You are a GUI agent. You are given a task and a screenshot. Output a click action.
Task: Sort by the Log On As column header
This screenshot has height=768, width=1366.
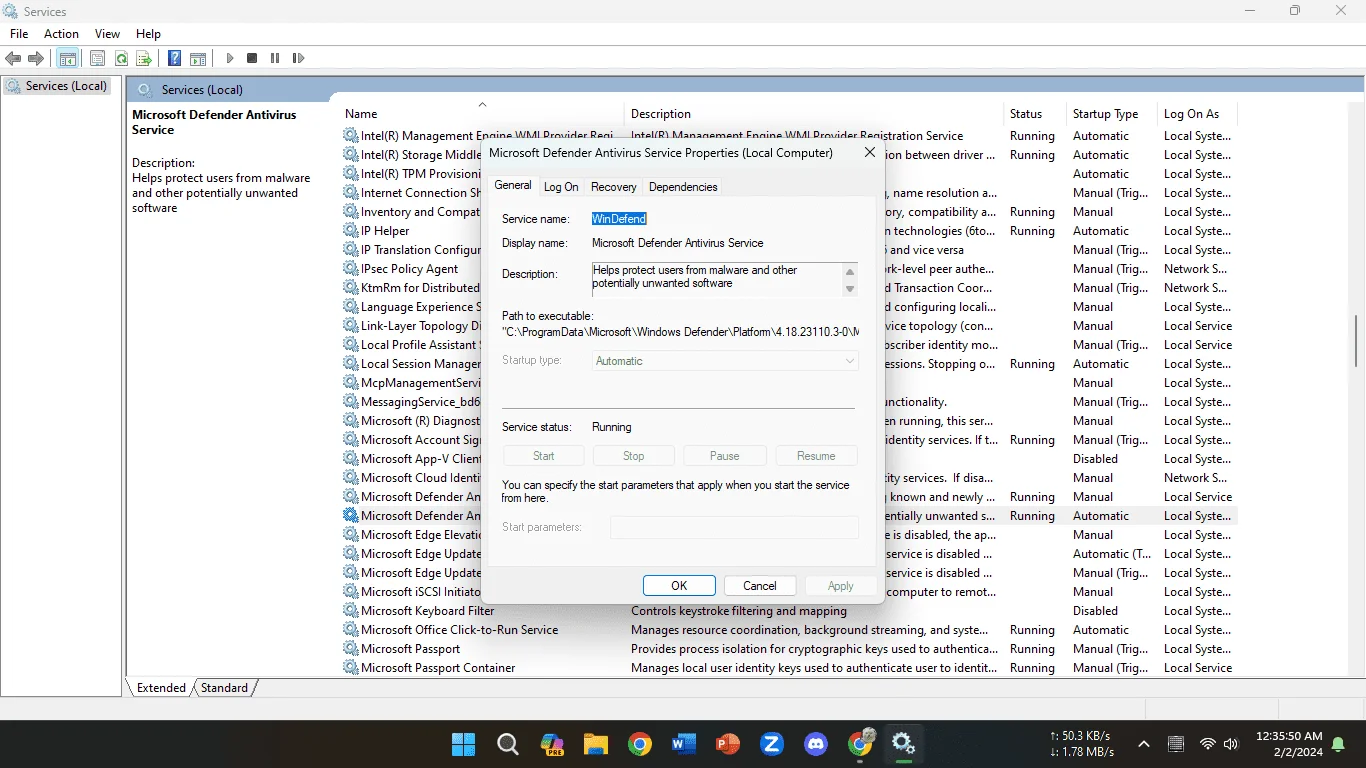1198,114
